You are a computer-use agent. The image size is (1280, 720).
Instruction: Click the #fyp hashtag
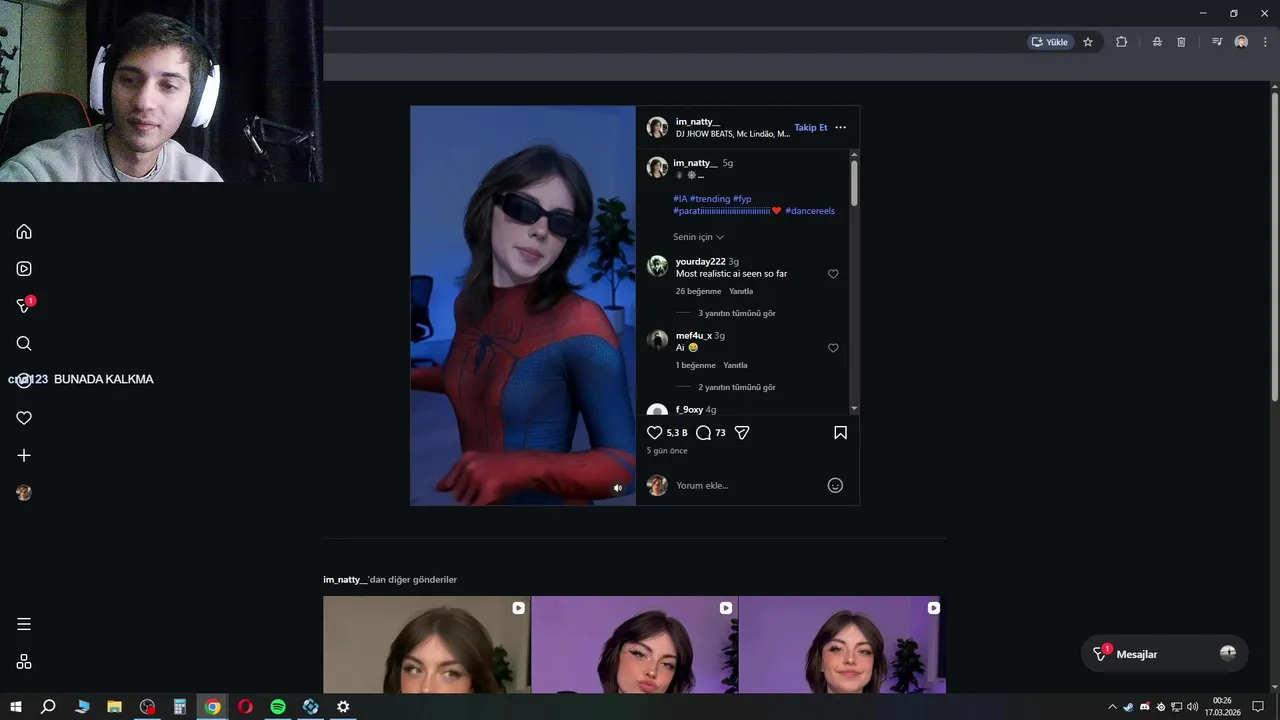pyautogui.click(x=742, y=199)
